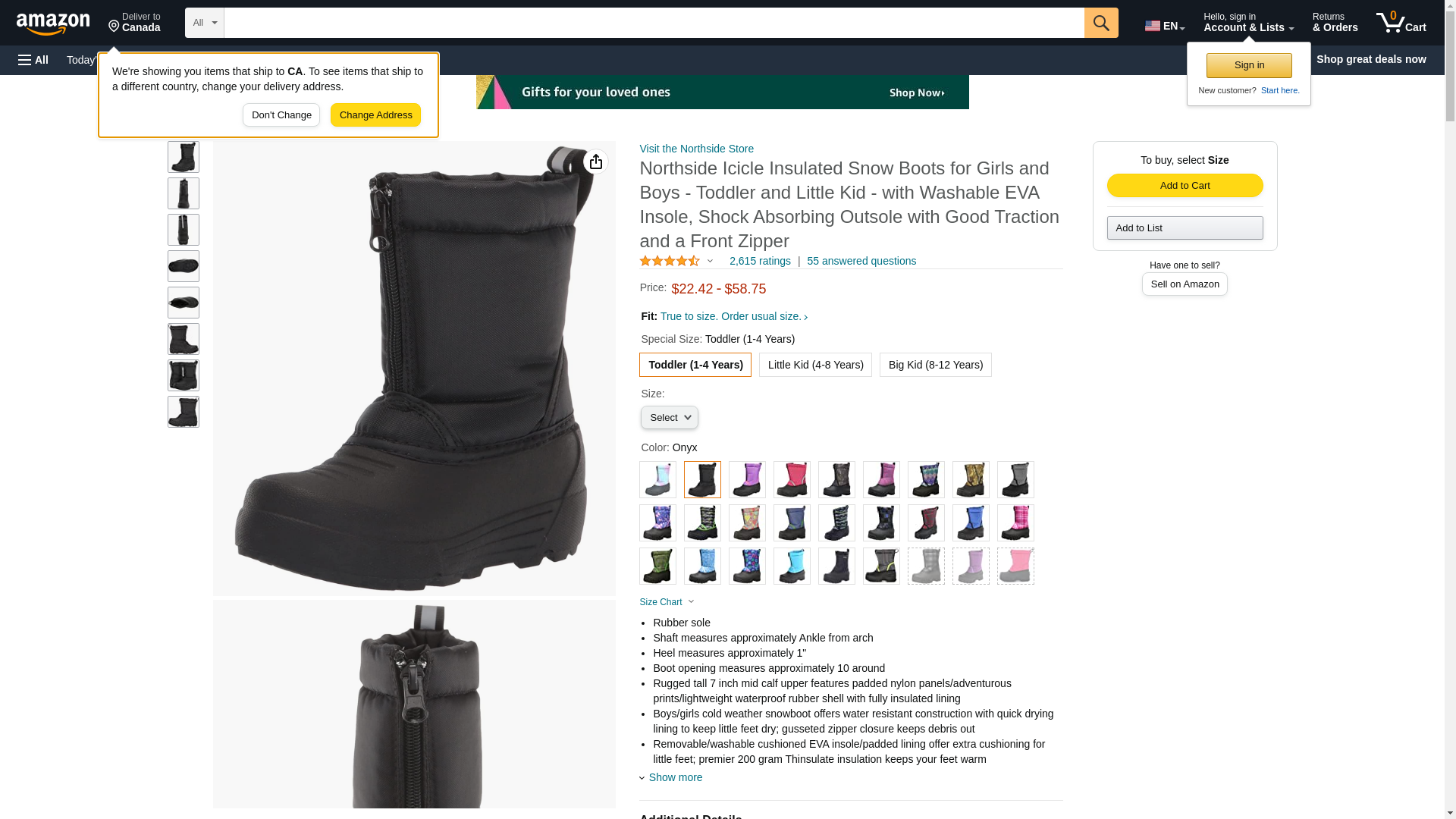Click the star rating icons
The width and height of the screenshot is (1456, 819).
point(670,261)
